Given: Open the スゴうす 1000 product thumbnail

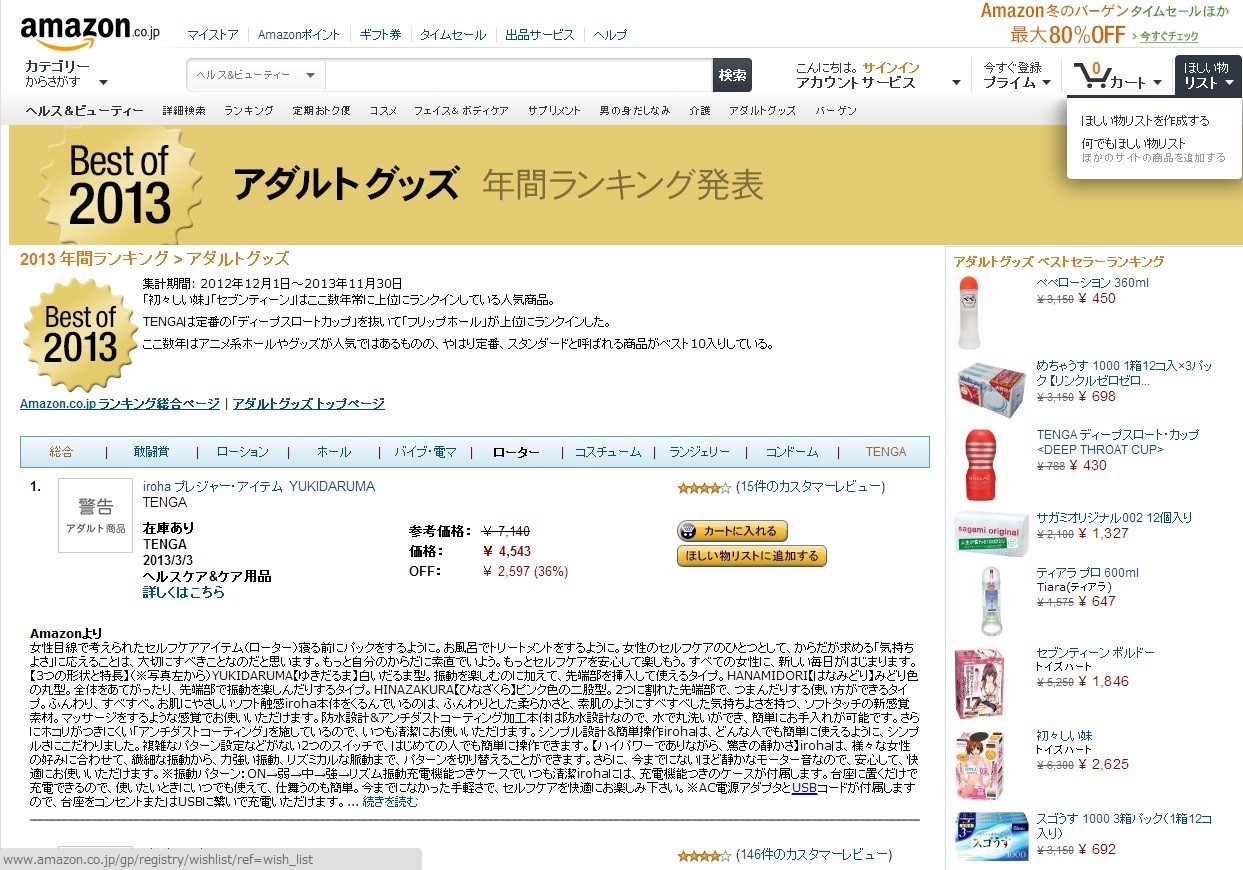Looking at the screenshot, I should pos(991,836).
